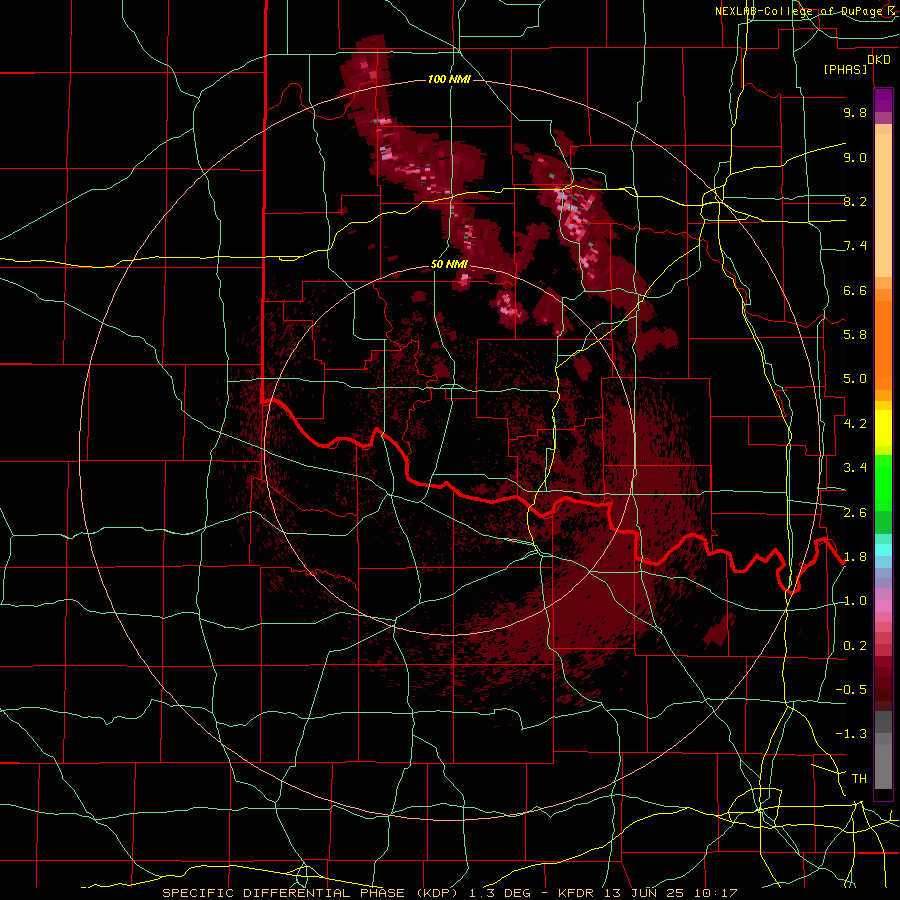This screenshot has width=900, height=900.
Task: Click the KFDR radar site identifier
Action: click(x=576, y=893)
